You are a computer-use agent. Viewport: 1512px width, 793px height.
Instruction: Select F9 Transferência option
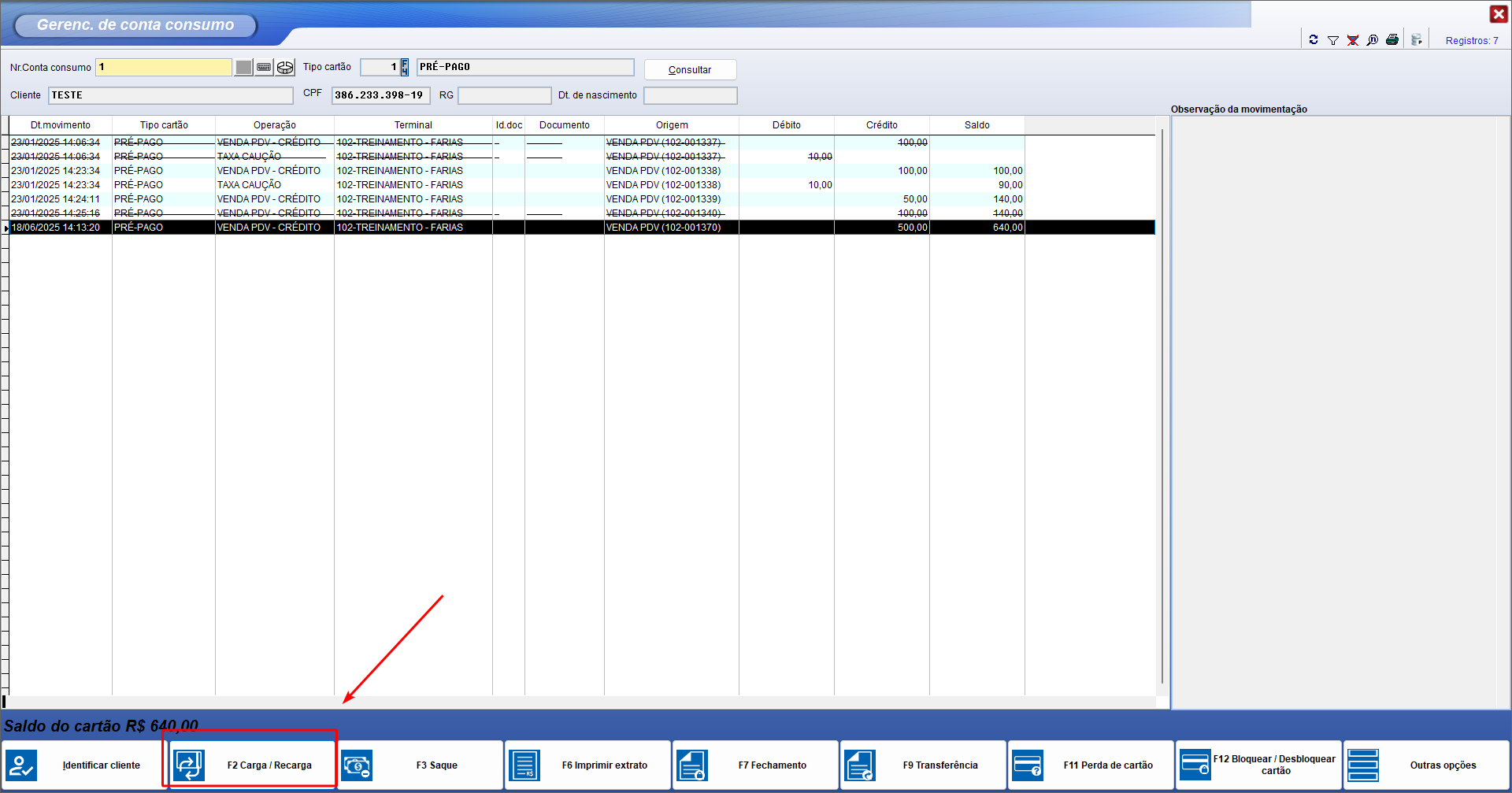923,765
